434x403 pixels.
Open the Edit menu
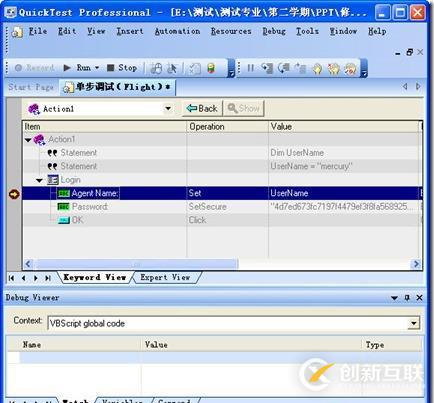67,31
